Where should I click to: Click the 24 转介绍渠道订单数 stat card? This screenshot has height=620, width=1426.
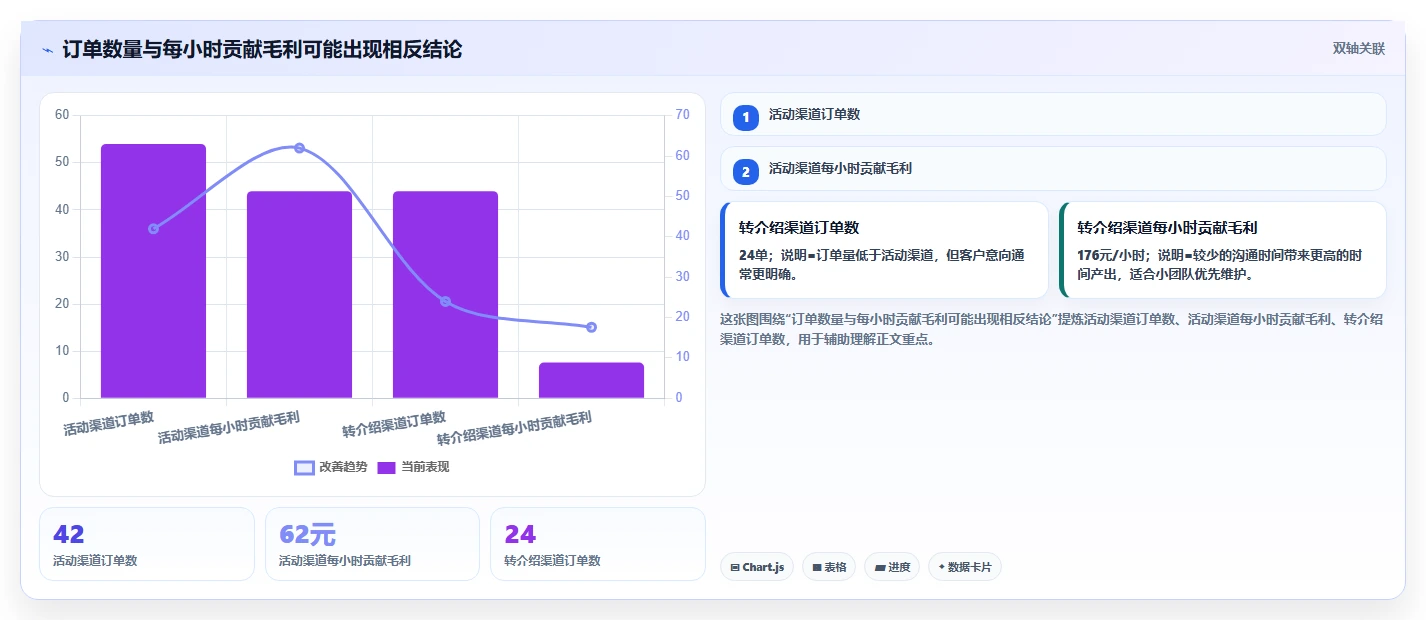pos(598,544)
